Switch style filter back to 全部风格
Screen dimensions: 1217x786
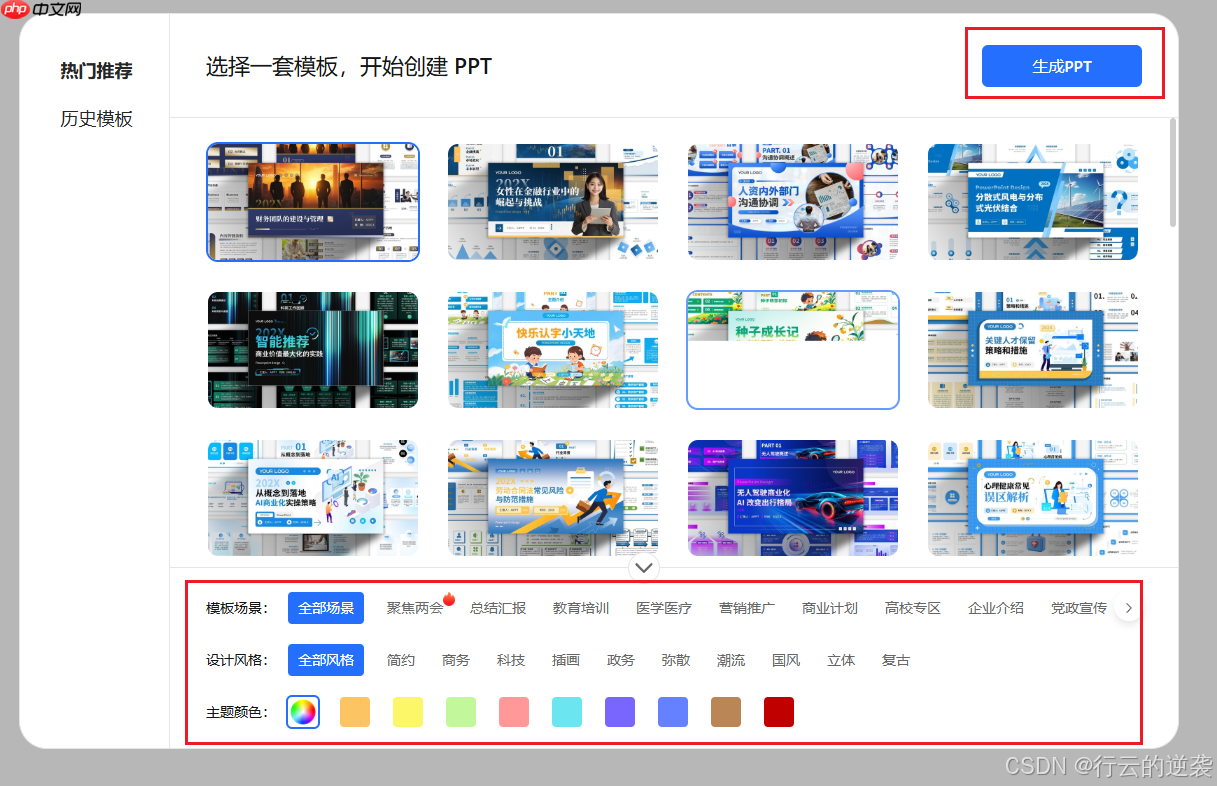pos(325,659)
